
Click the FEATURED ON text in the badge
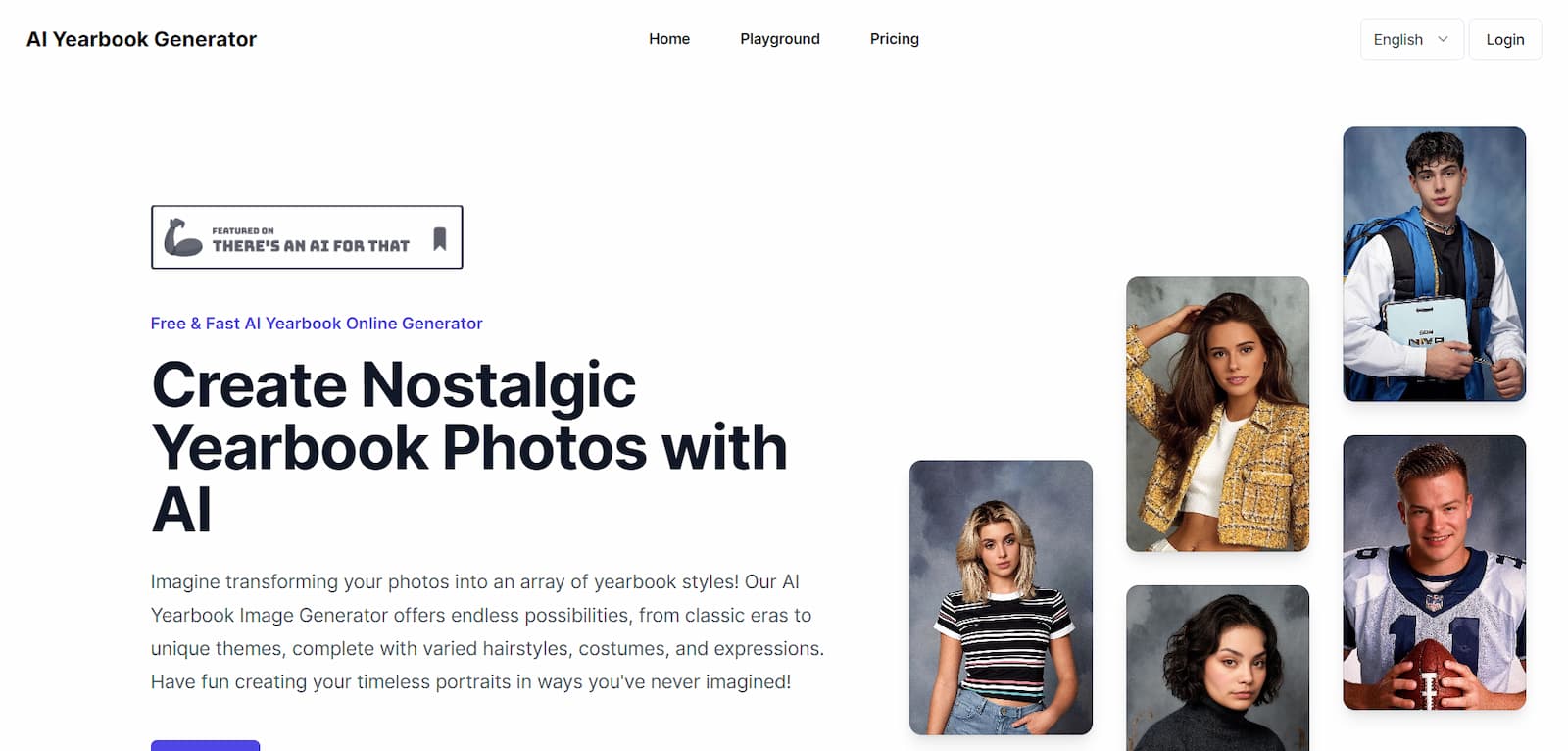243,231
